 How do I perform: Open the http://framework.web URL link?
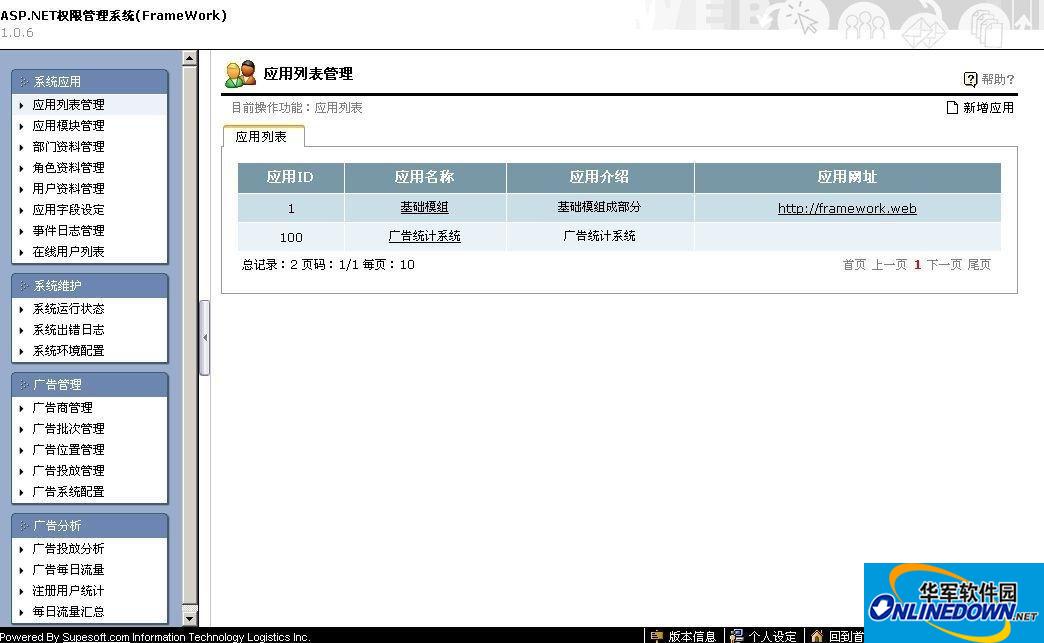(x=847, y=208)
